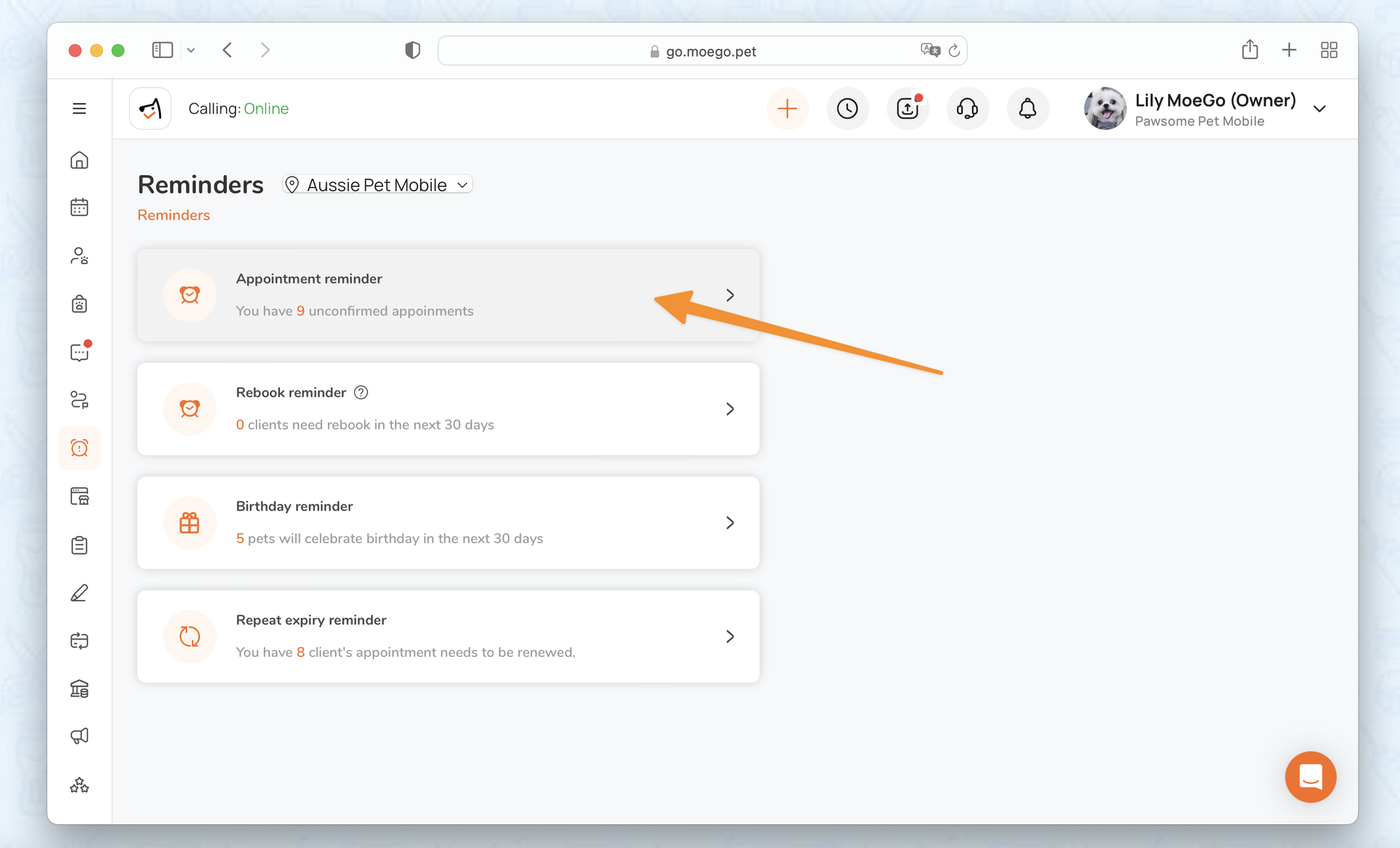Viewport: 1400px width, 848px height.
Task: Click Rebook reminder help question icon
Action: pos(361,392)
